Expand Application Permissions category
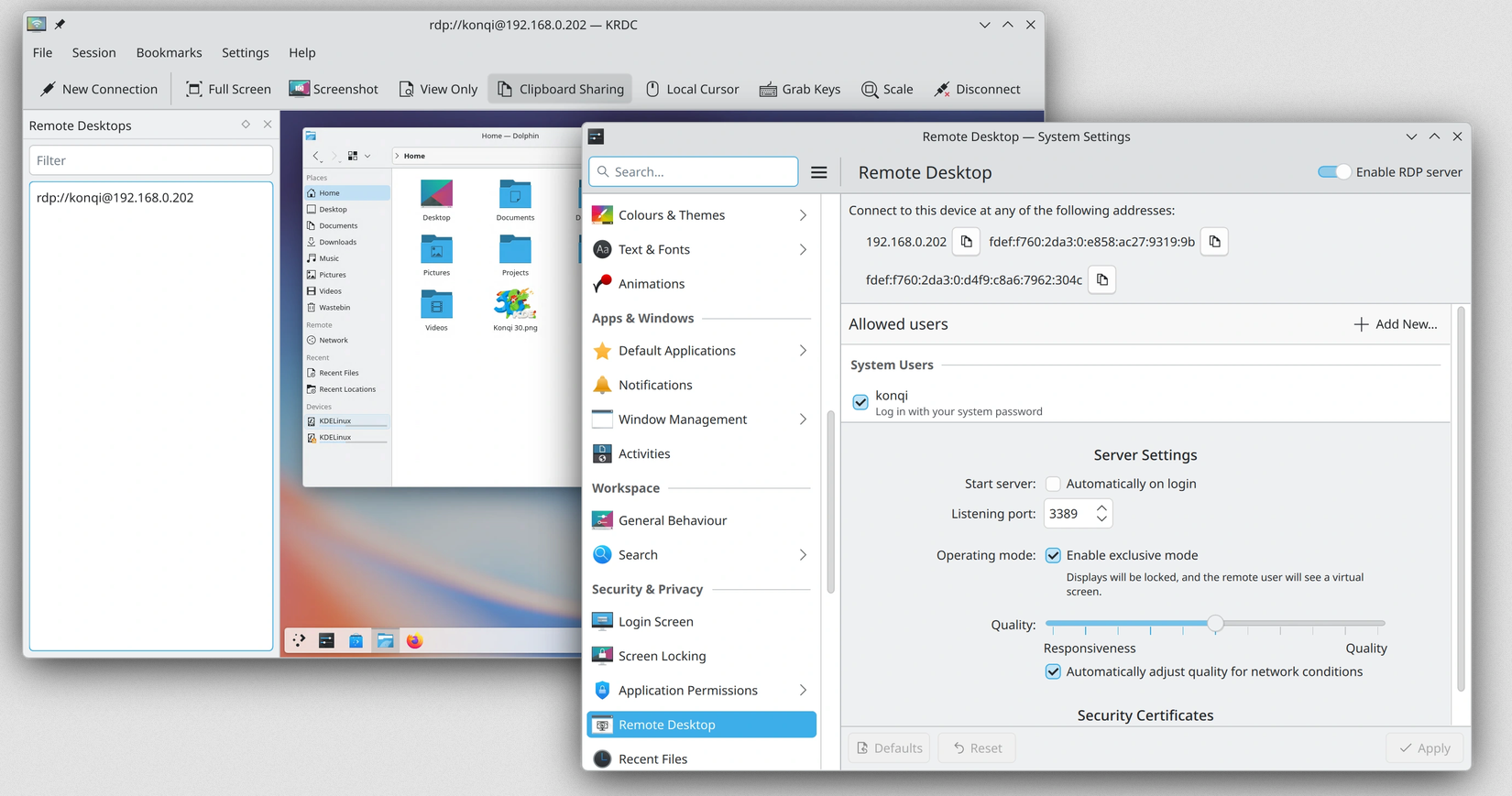This screenshot has height=796, width=1512. [x=701, y=691]
